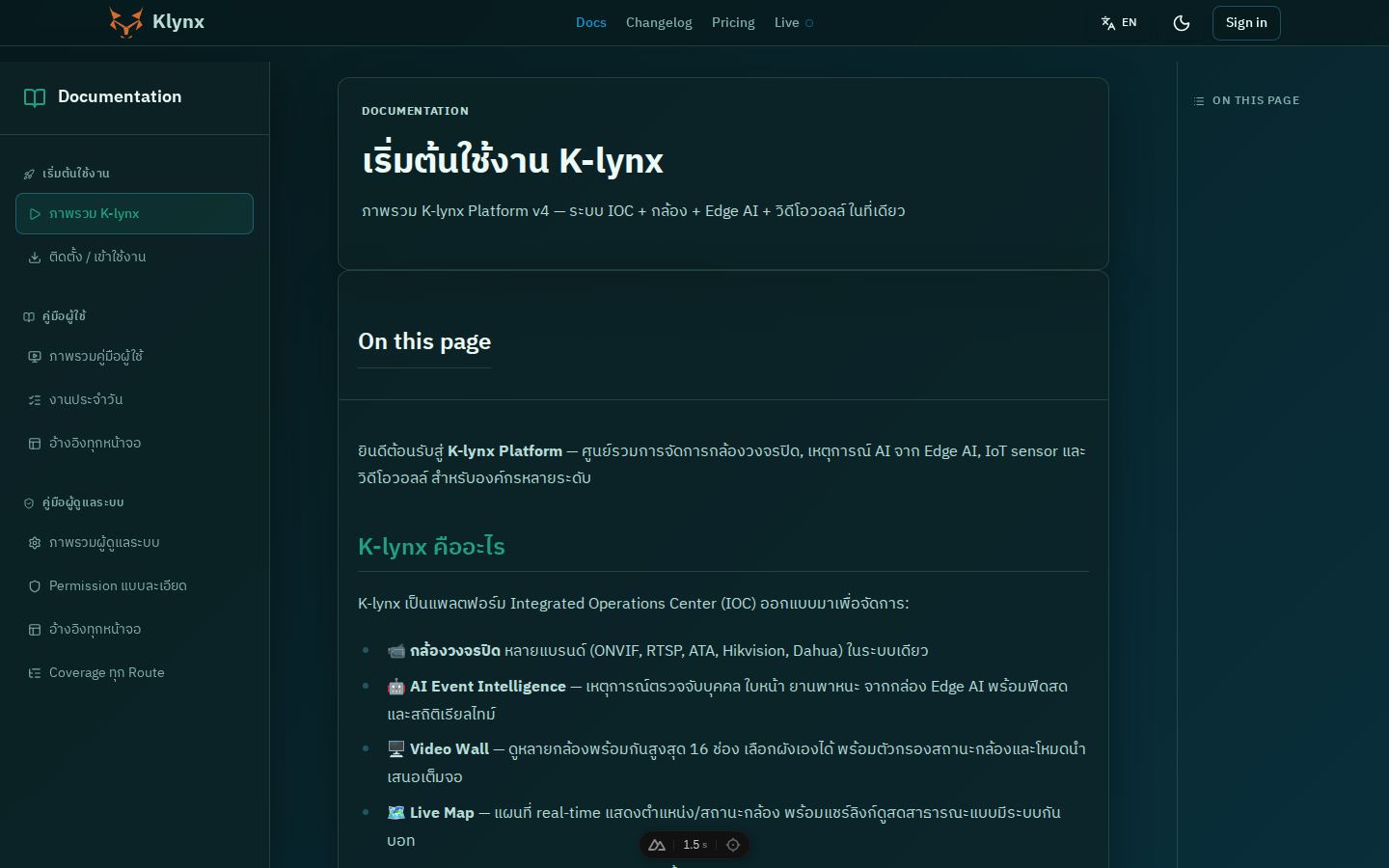Click the DOCUMENTATION label above title
1389x868 pixels.
click(x=415, y=111)
